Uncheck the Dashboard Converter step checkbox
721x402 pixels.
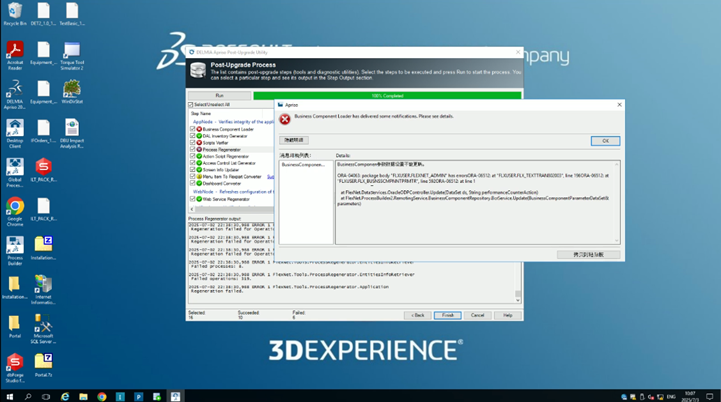(x=193, y=183)
